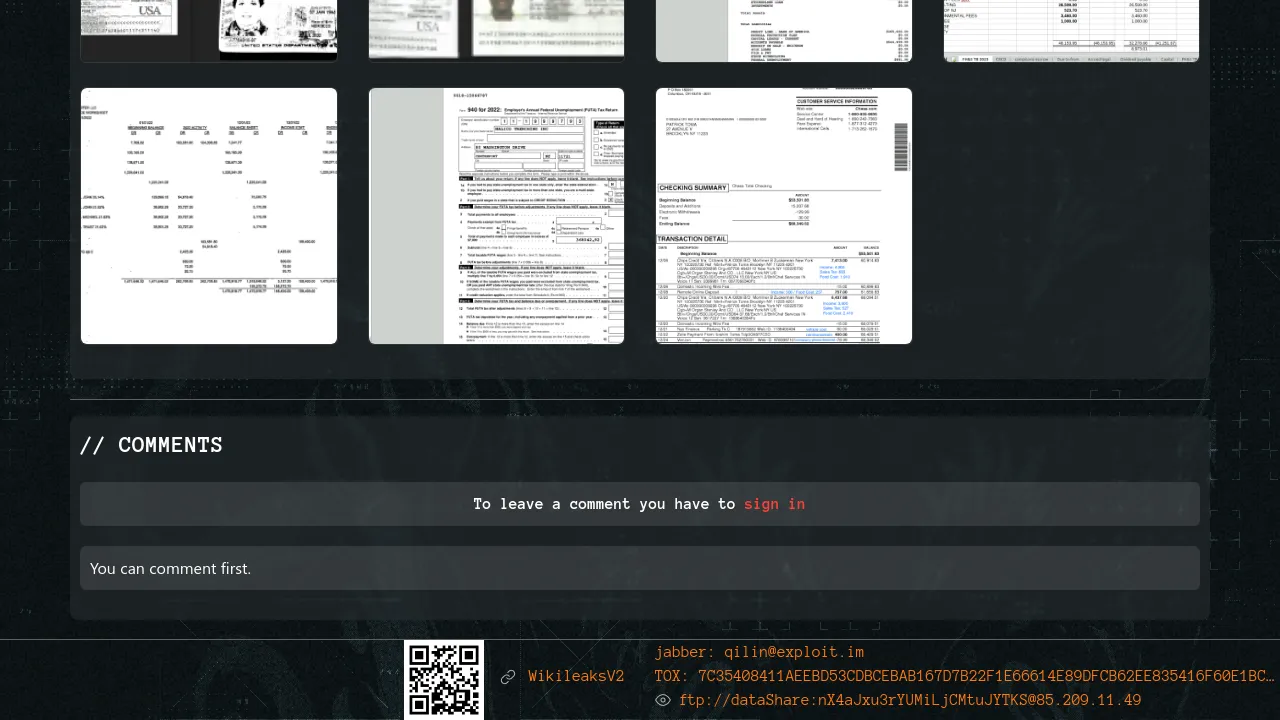Viewport: 1280px width, 720px height.
Task: Open the USA passport scan thumbnail
Action: tap(209, 30)
